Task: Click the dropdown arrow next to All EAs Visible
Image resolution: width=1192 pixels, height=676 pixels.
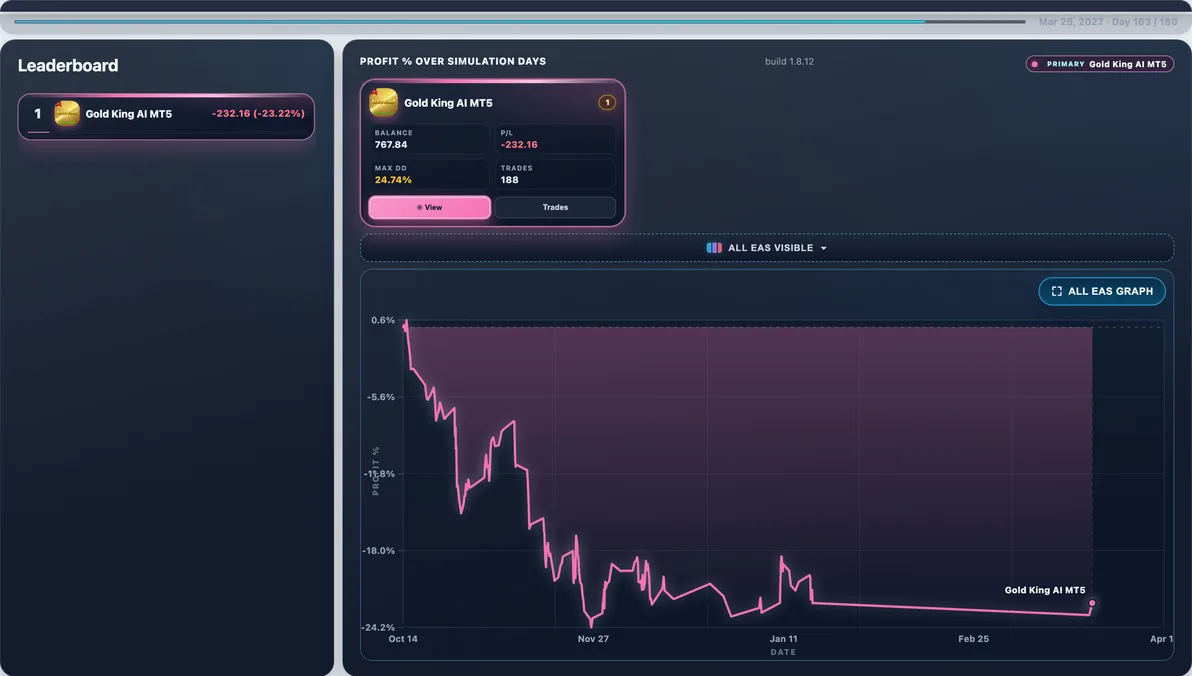Action: point(823,249)
